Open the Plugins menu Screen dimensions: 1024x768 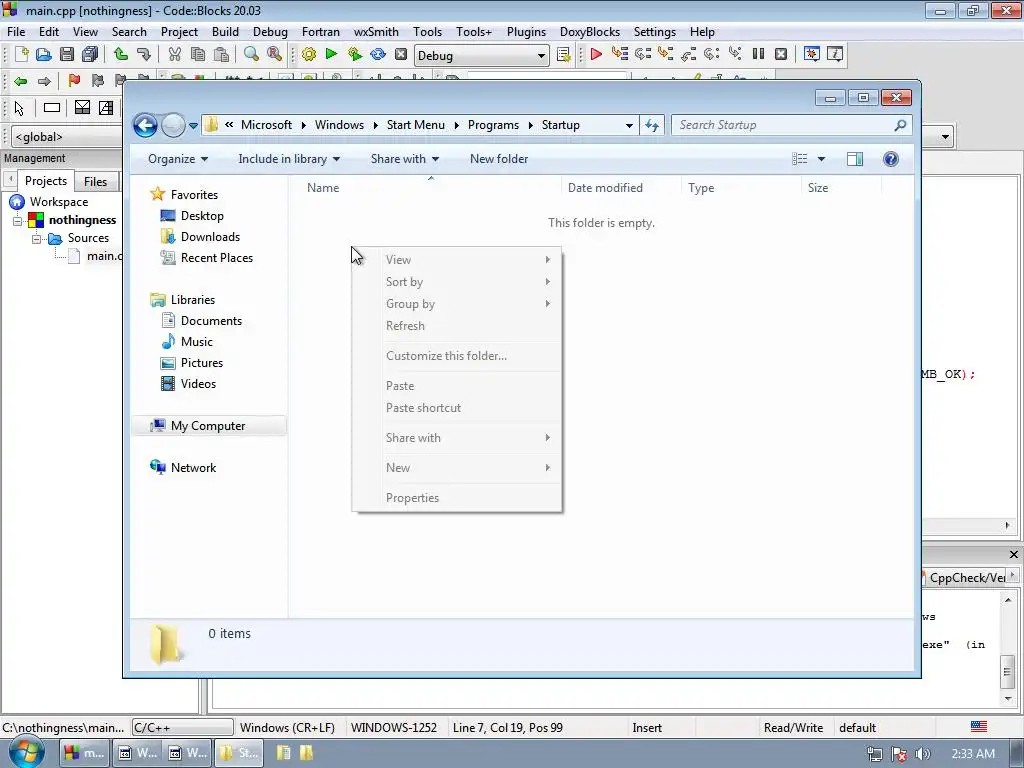(526, 31)
